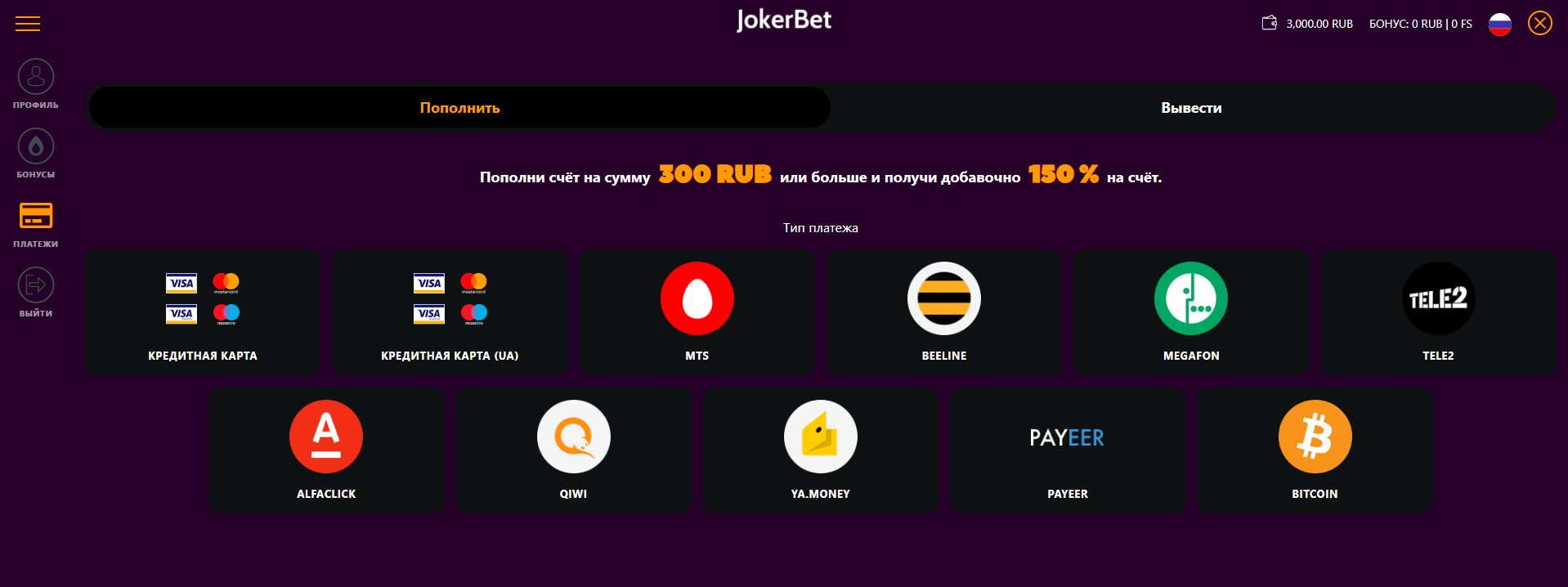1568x587 pixels.
Task: Switch to the Вывести tab
Action: tap(1191, 108)
